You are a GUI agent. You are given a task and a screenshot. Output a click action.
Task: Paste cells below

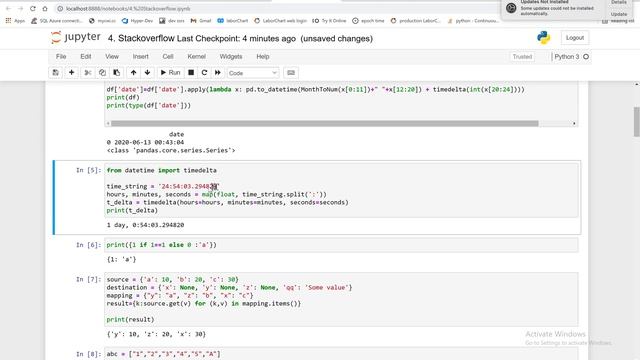[117, 73]
